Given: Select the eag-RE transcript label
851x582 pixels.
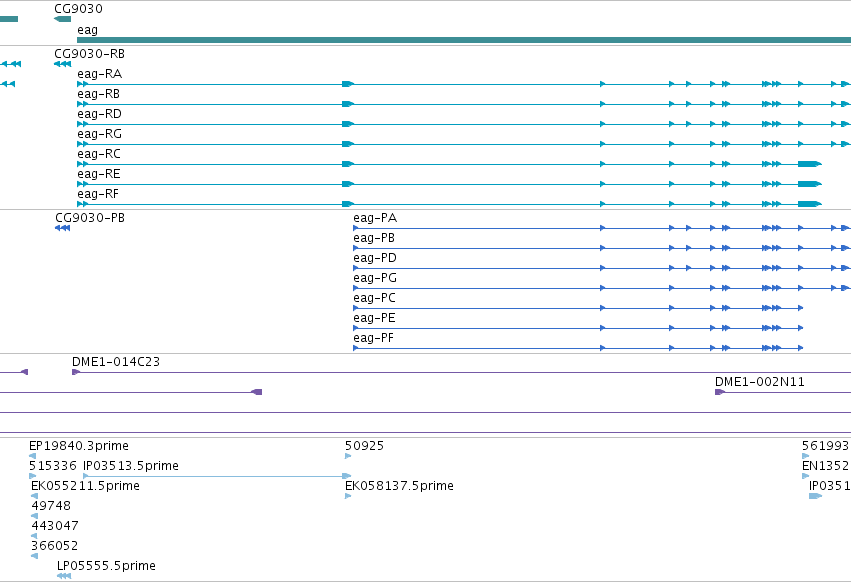Looking at the screenshot, I should (99, 174).
